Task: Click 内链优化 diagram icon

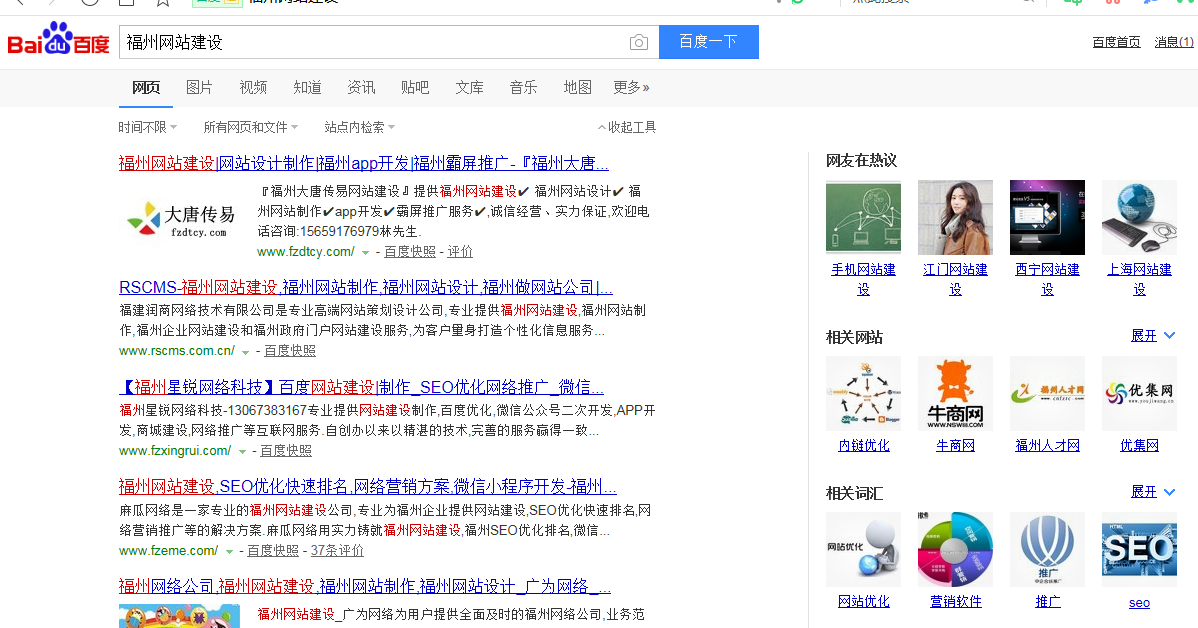Action: click(863, 393)
